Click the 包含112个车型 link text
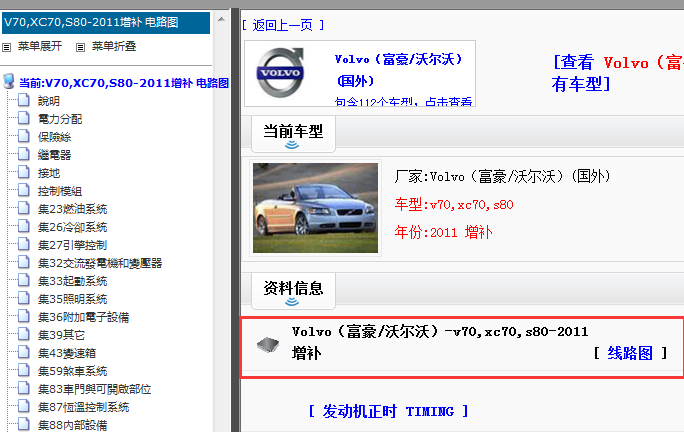 (403, 102)
